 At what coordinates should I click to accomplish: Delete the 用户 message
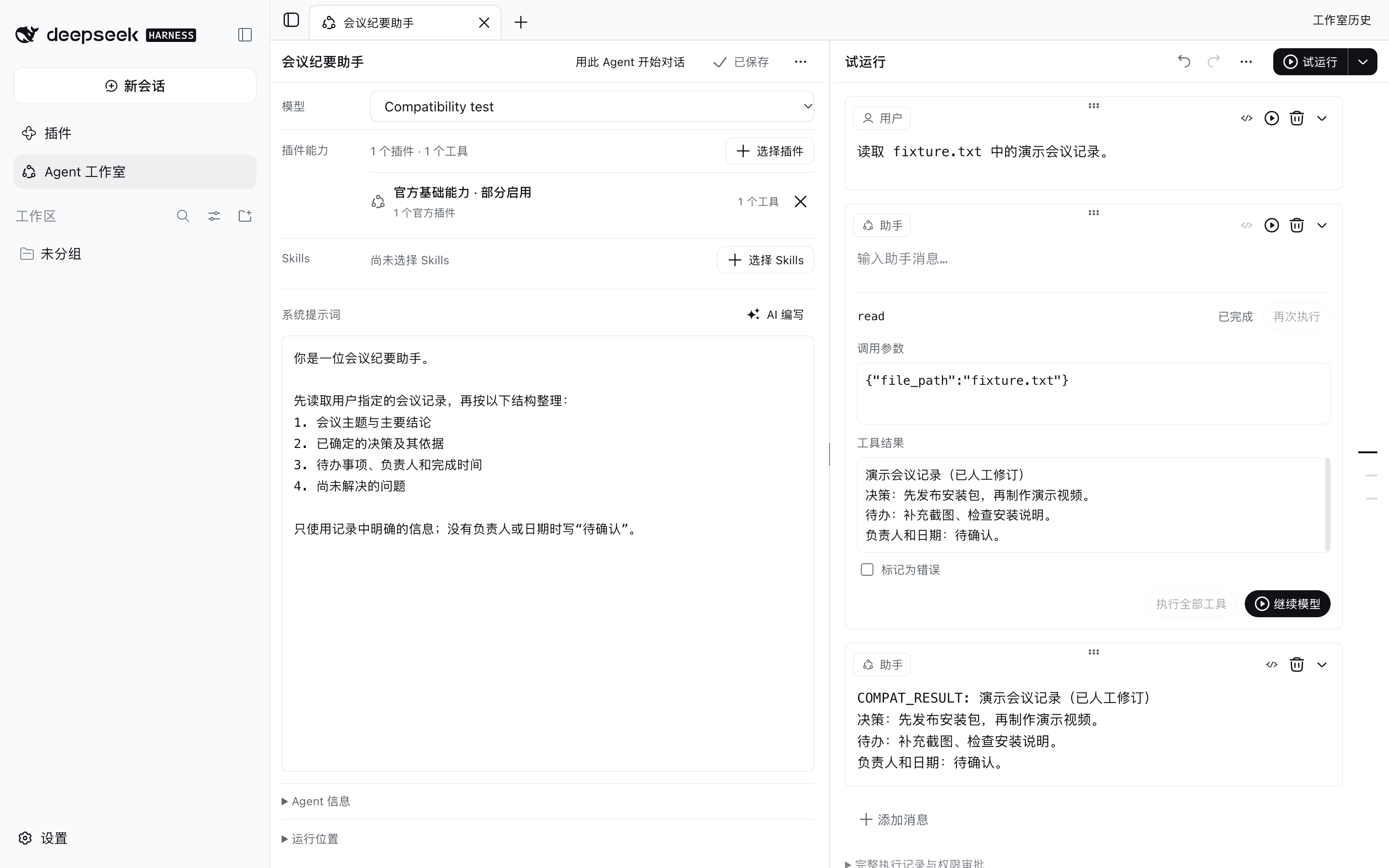(x=1296, y=118)
